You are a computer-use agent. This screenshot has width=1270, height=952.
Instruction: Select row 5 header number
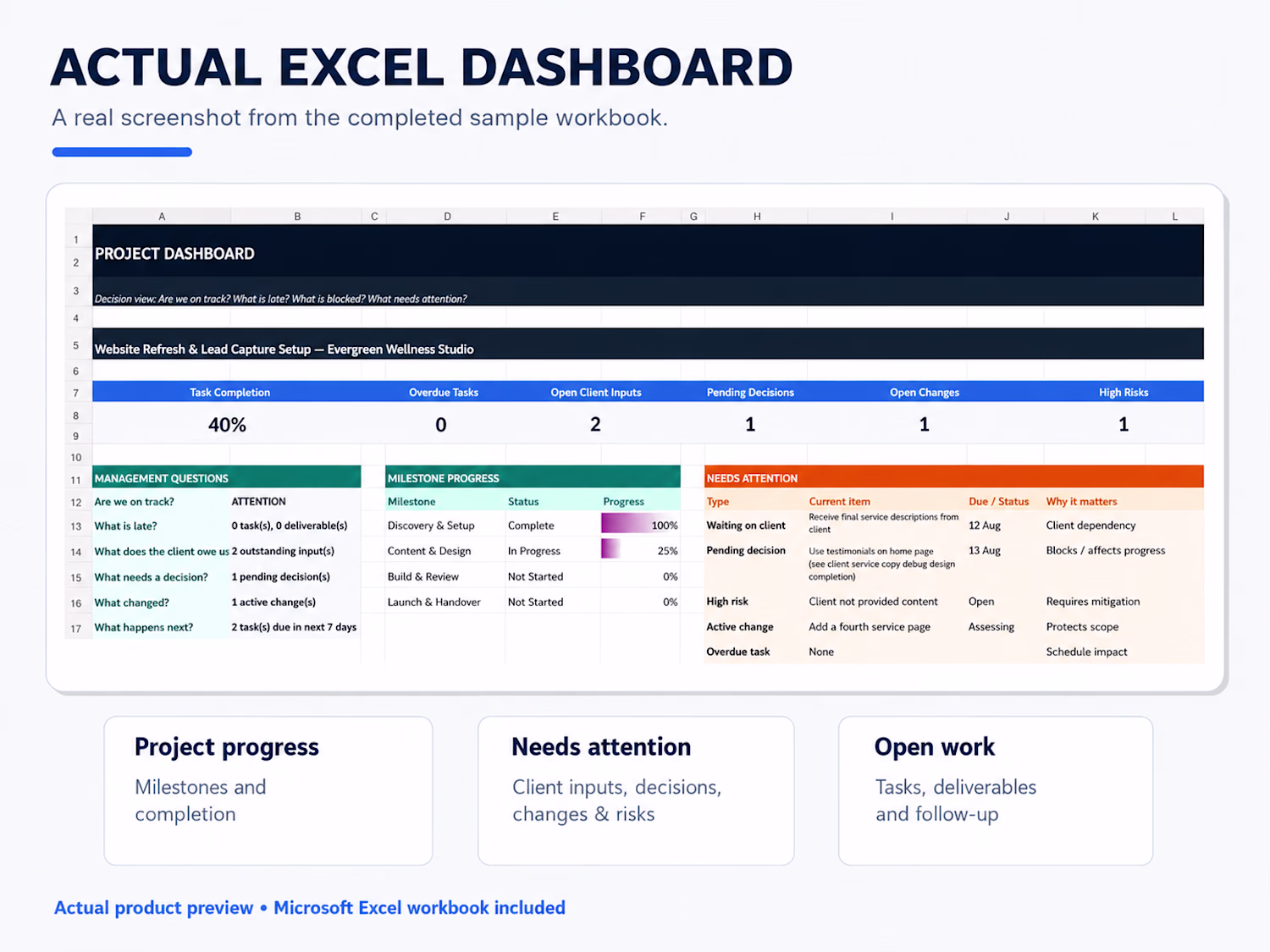point(76,345)
